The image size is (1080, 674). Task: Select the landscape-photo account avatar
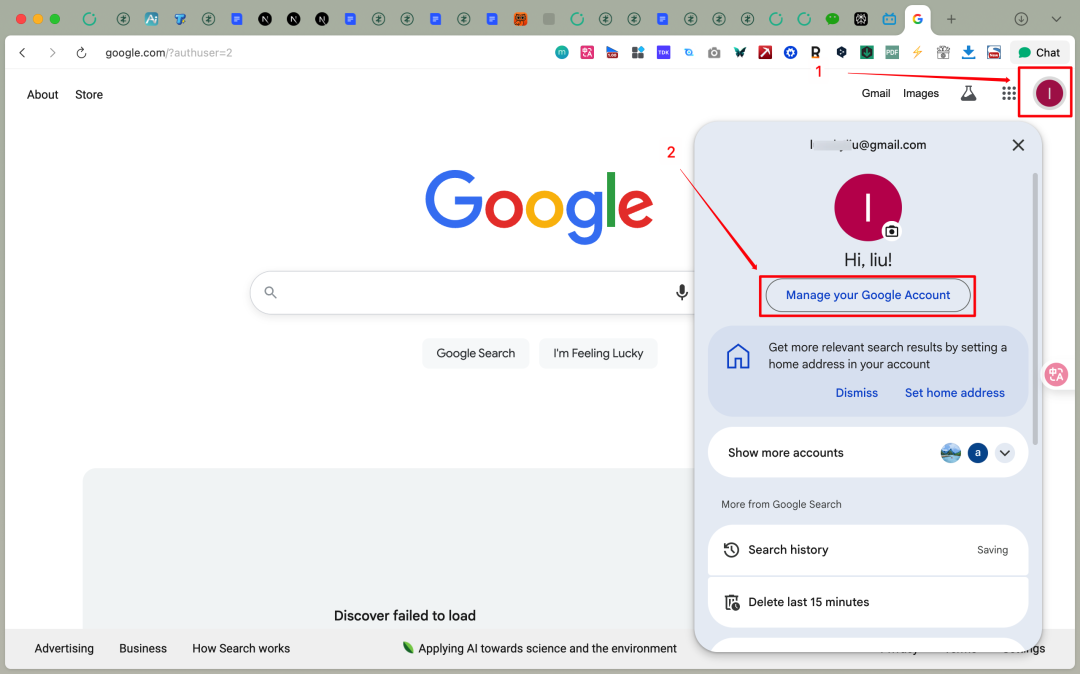951,453
